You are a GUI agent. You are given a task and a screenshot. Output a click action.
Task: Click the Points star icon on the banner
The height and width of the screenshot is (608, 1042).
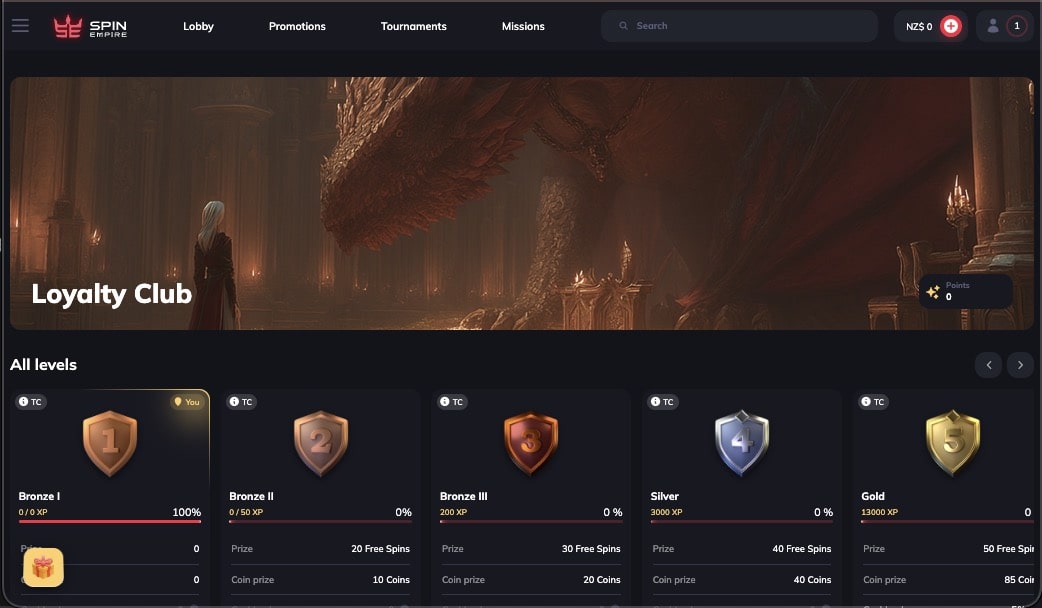934,290
